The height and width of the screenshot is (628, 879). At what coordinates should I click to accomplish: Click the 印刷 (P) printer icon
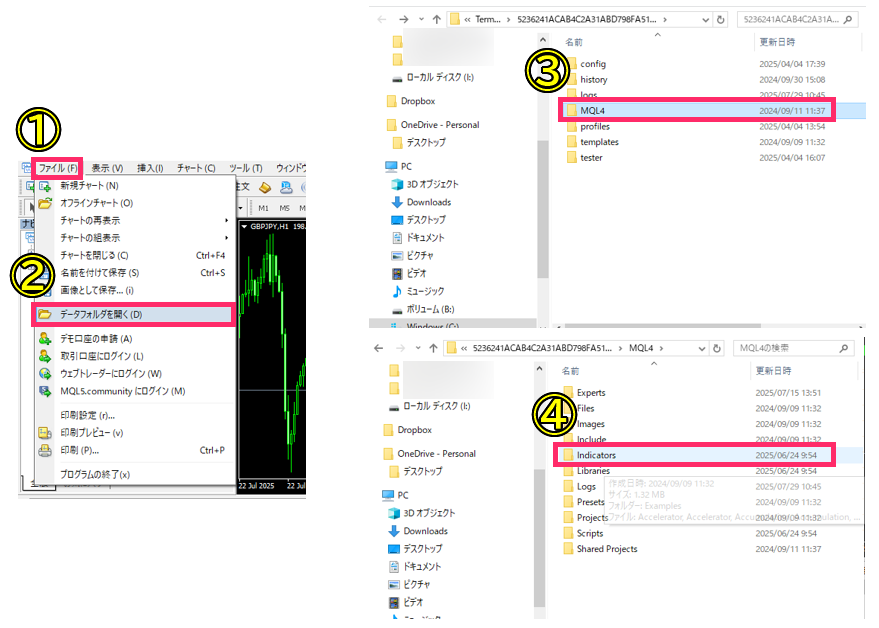tap(44, 450)
